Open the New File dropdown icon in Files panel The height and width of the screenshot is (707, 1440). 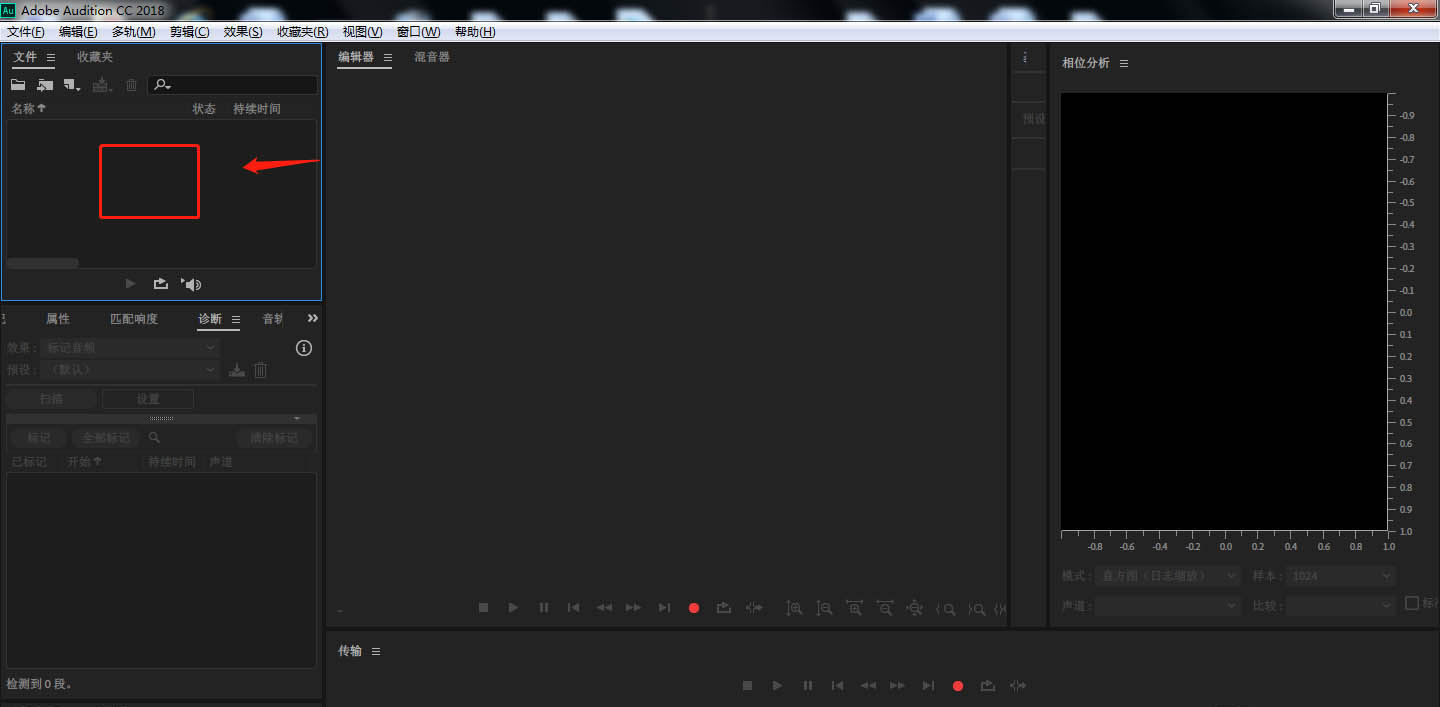tap(72, 85)
